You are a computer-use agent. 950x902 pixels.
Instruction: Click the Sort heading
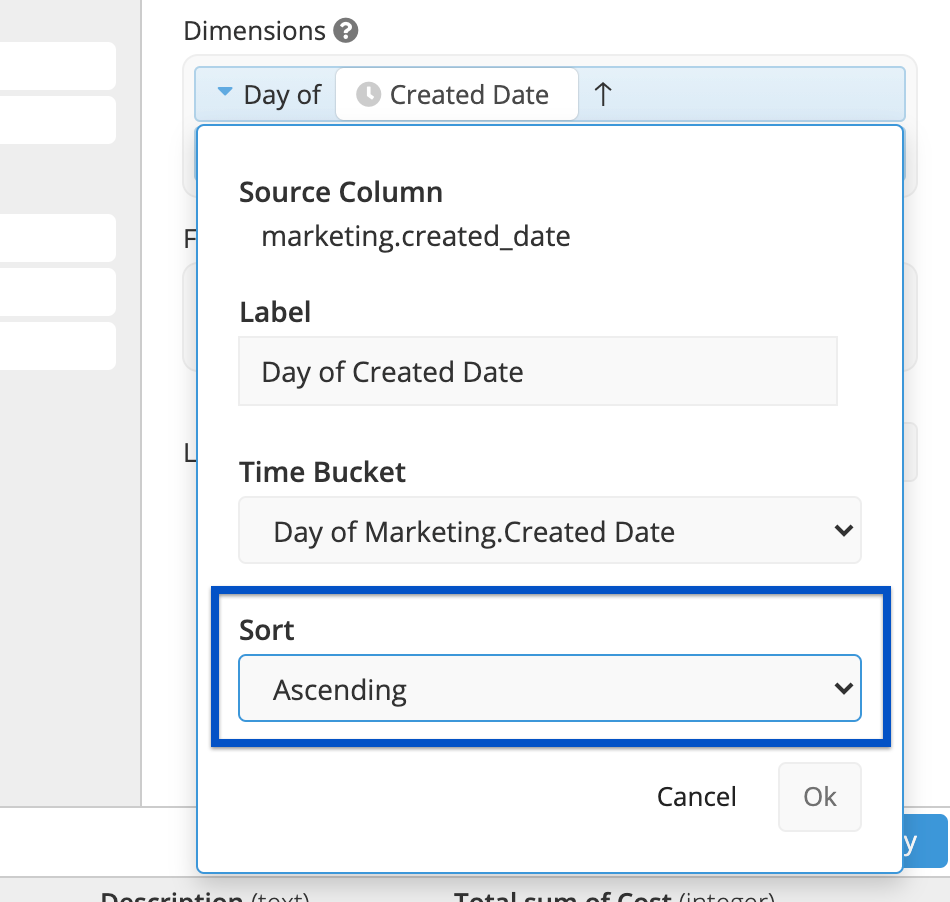pyautogui.click(x=267, y=630)
